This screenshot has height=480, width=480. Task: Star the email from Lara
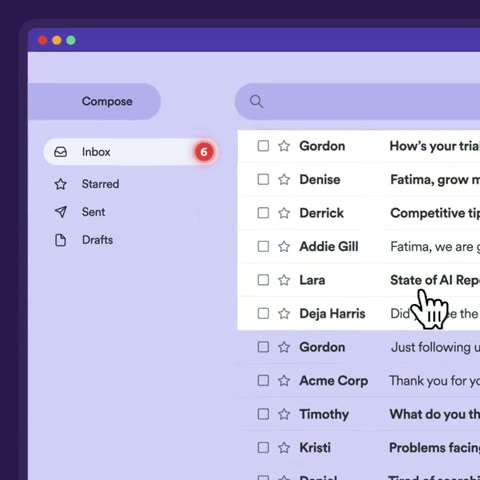coord(284,280)
